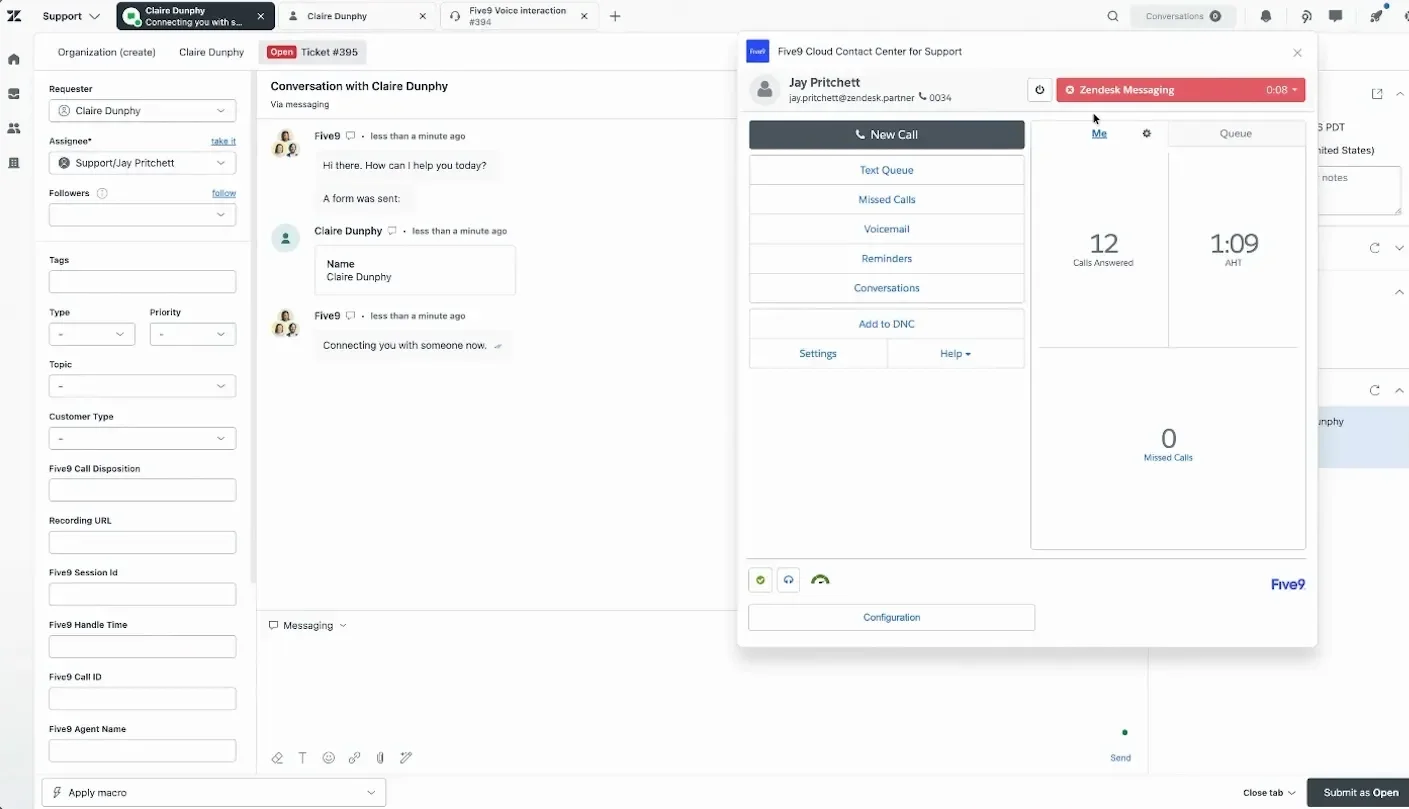1409x809 pixels.
Task: Open the Type dropdown
Action: click(x=92, y=334)
